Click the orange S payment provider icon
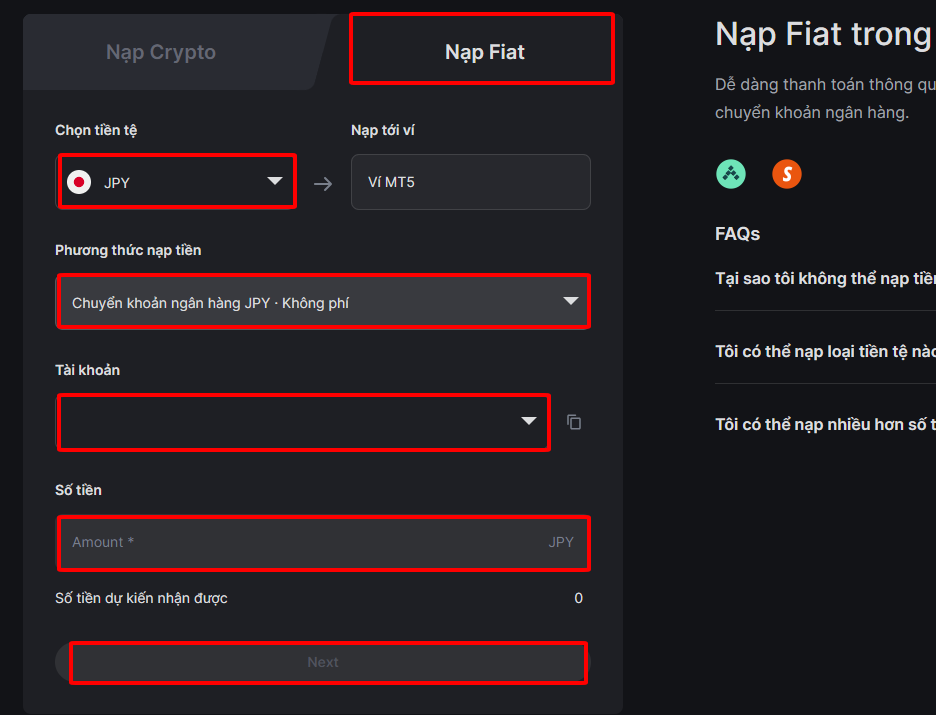The width and height of the screenshot is (936, 715). [x=787, y=174]
